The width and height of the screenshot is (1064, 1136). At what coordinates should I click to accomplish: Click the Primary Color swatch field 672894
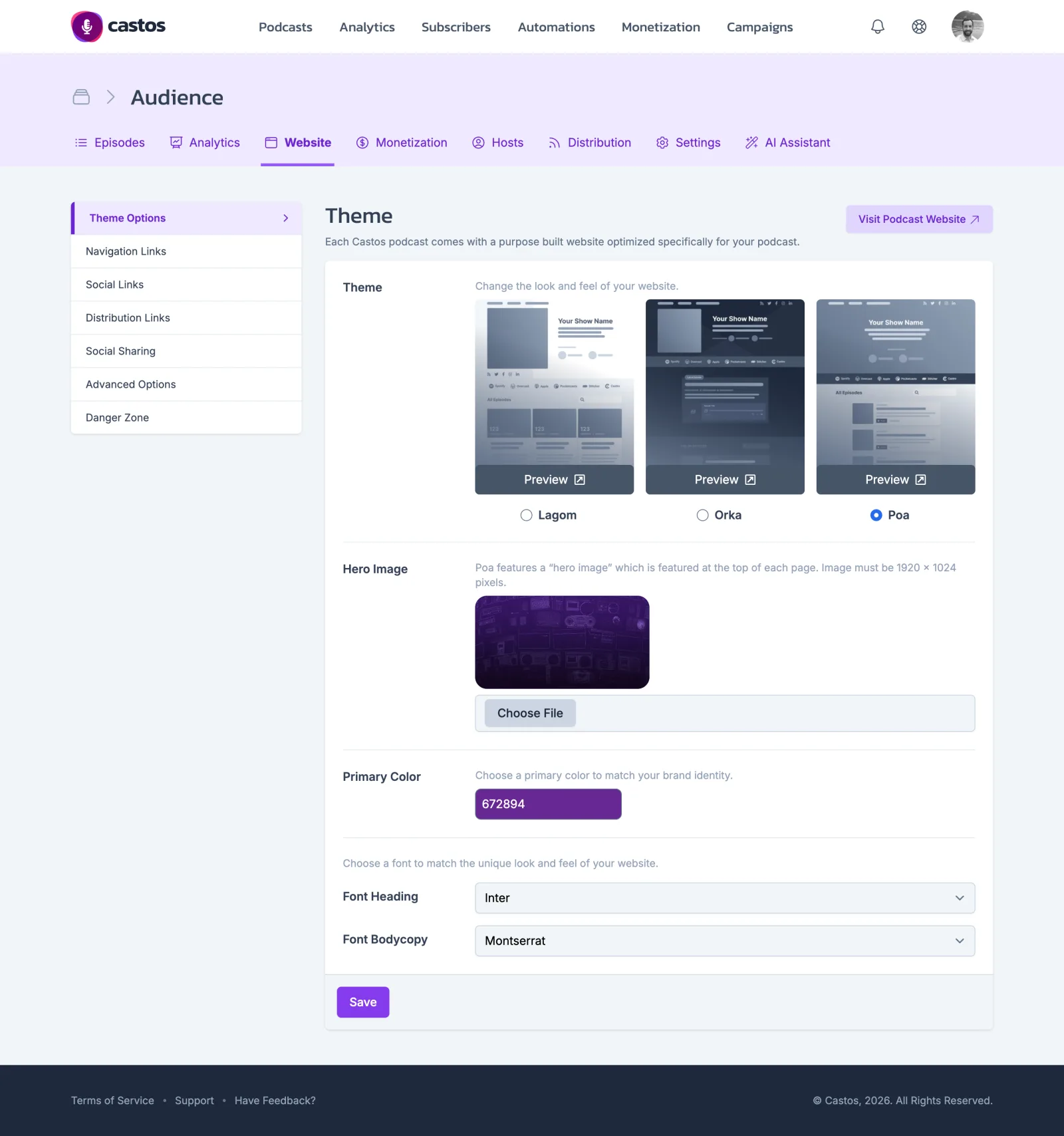pos(549,804)
